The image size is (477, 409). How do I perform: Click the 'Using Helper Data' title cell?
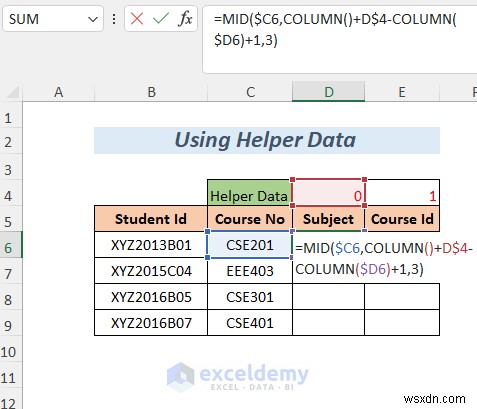[x=267, y=140]
